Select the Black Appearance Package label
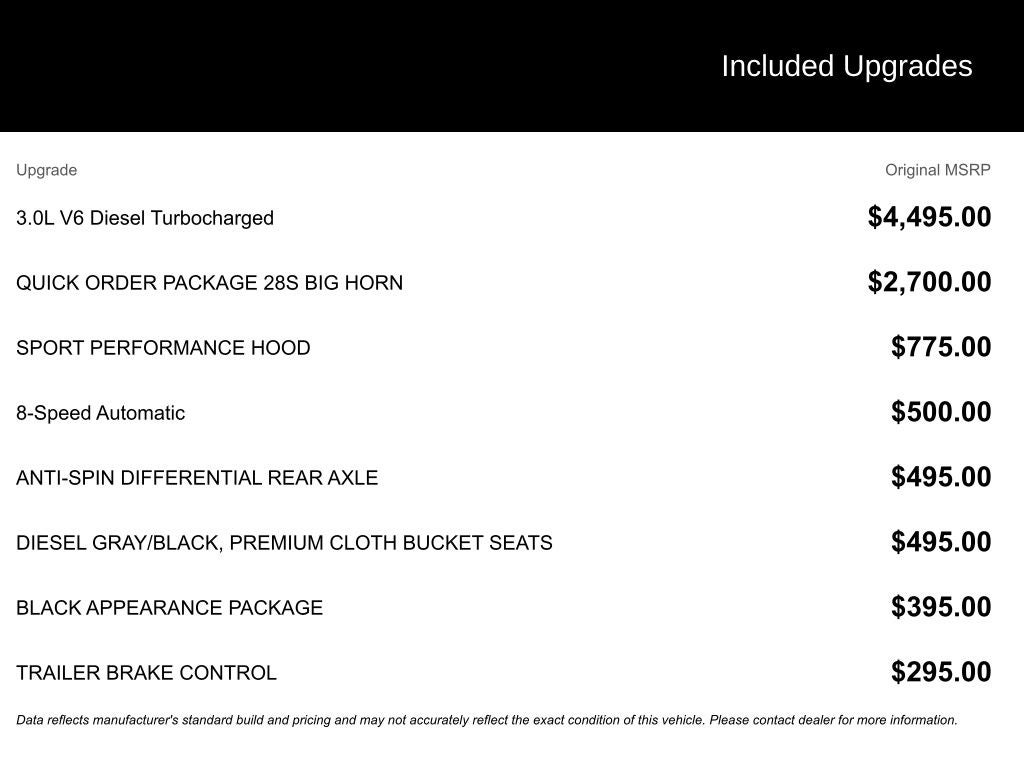Screen dimensions: 1024x768 click(x=169, y=608)
